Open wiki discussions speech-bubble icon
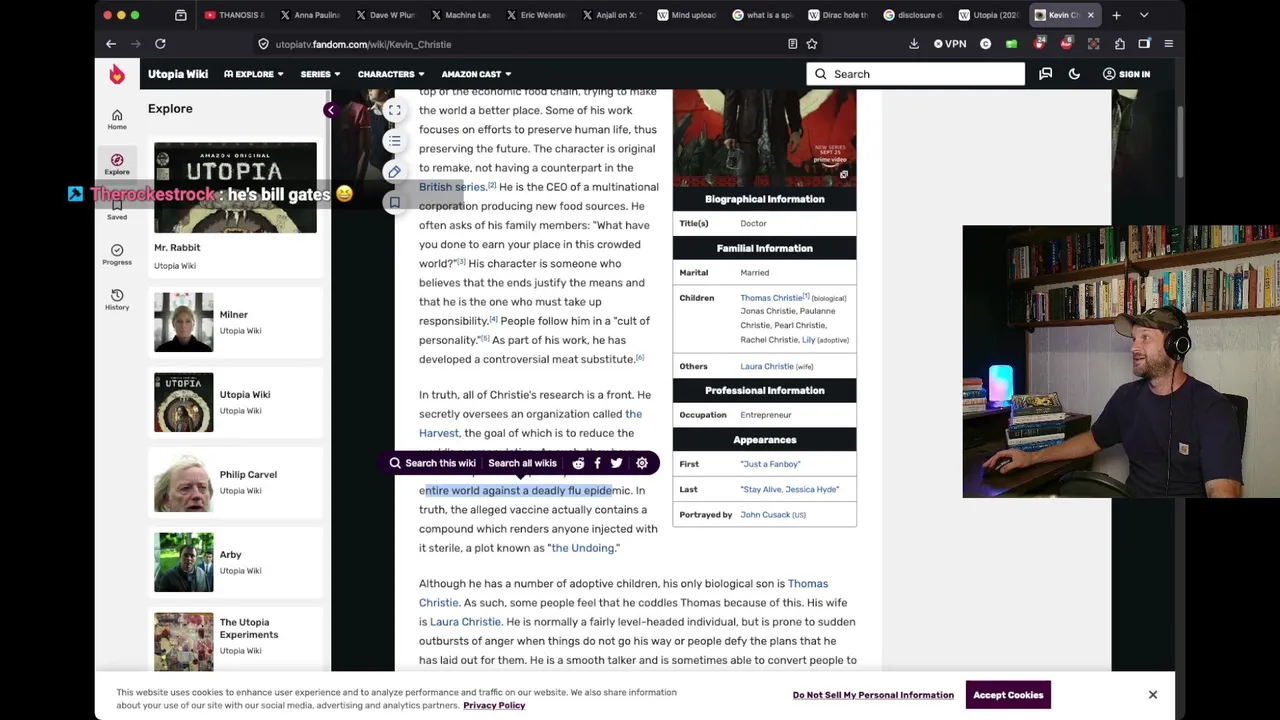 point(1045,74)
